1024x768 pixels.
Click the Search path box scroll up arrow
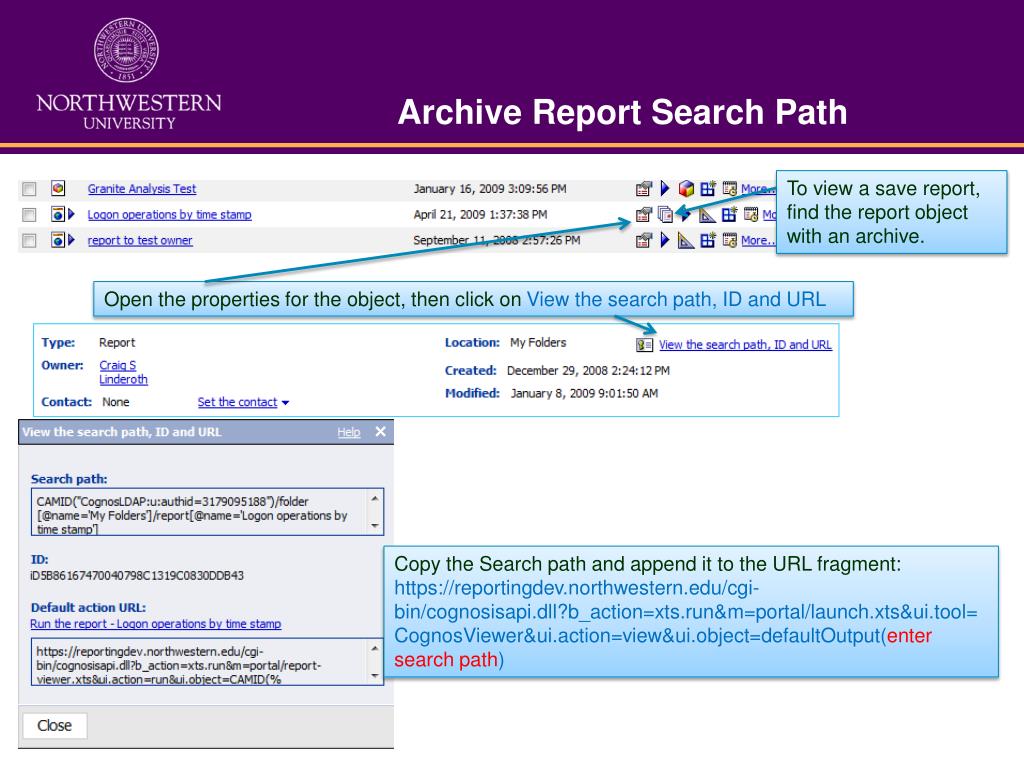click(375, 498)
